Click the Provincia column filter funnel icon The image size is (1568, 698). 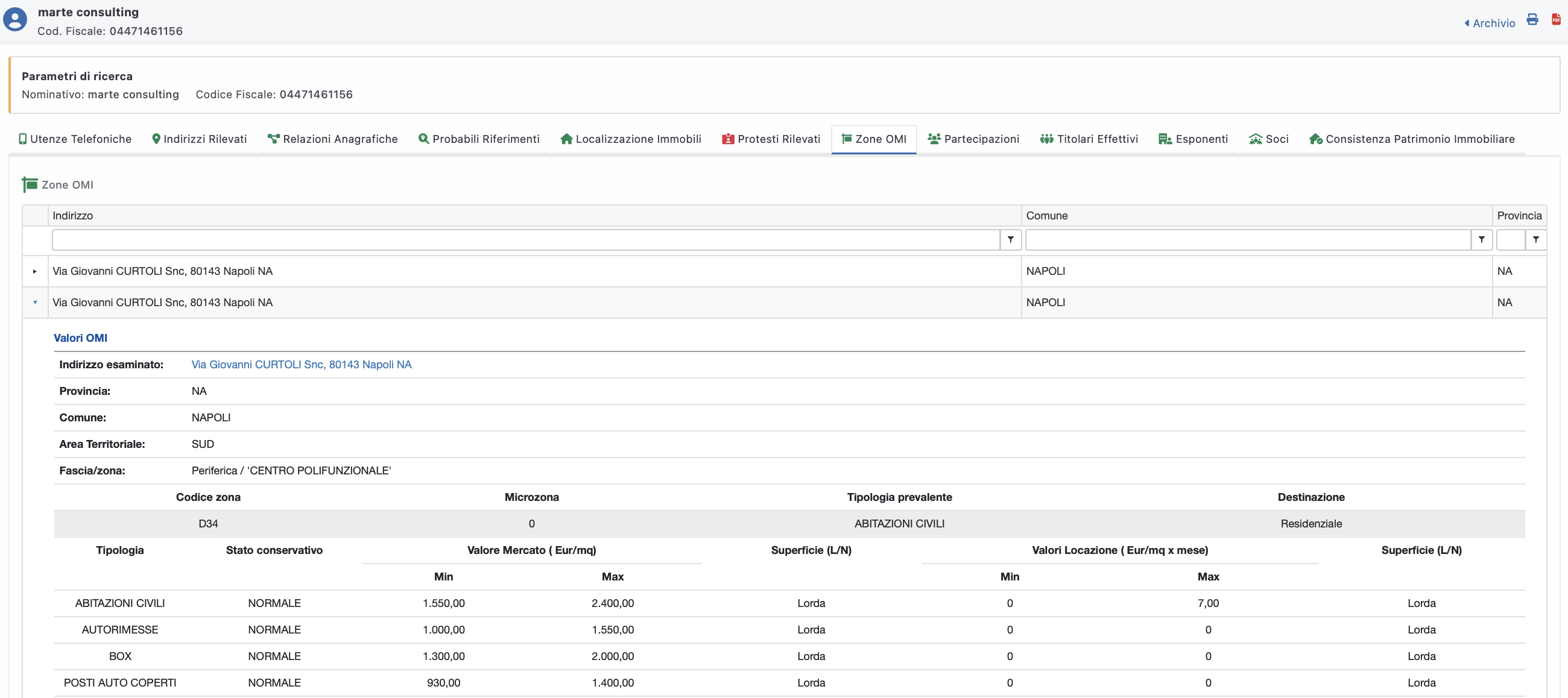click(1536, 240)
